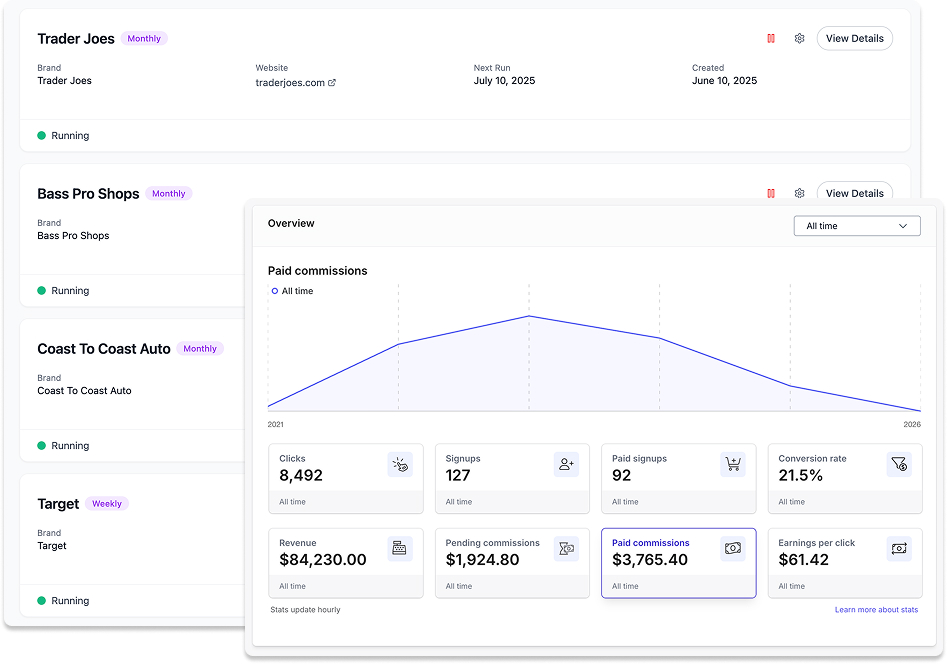
Task: Select the Conversion rate stat card
Action: tap(845, 479)
